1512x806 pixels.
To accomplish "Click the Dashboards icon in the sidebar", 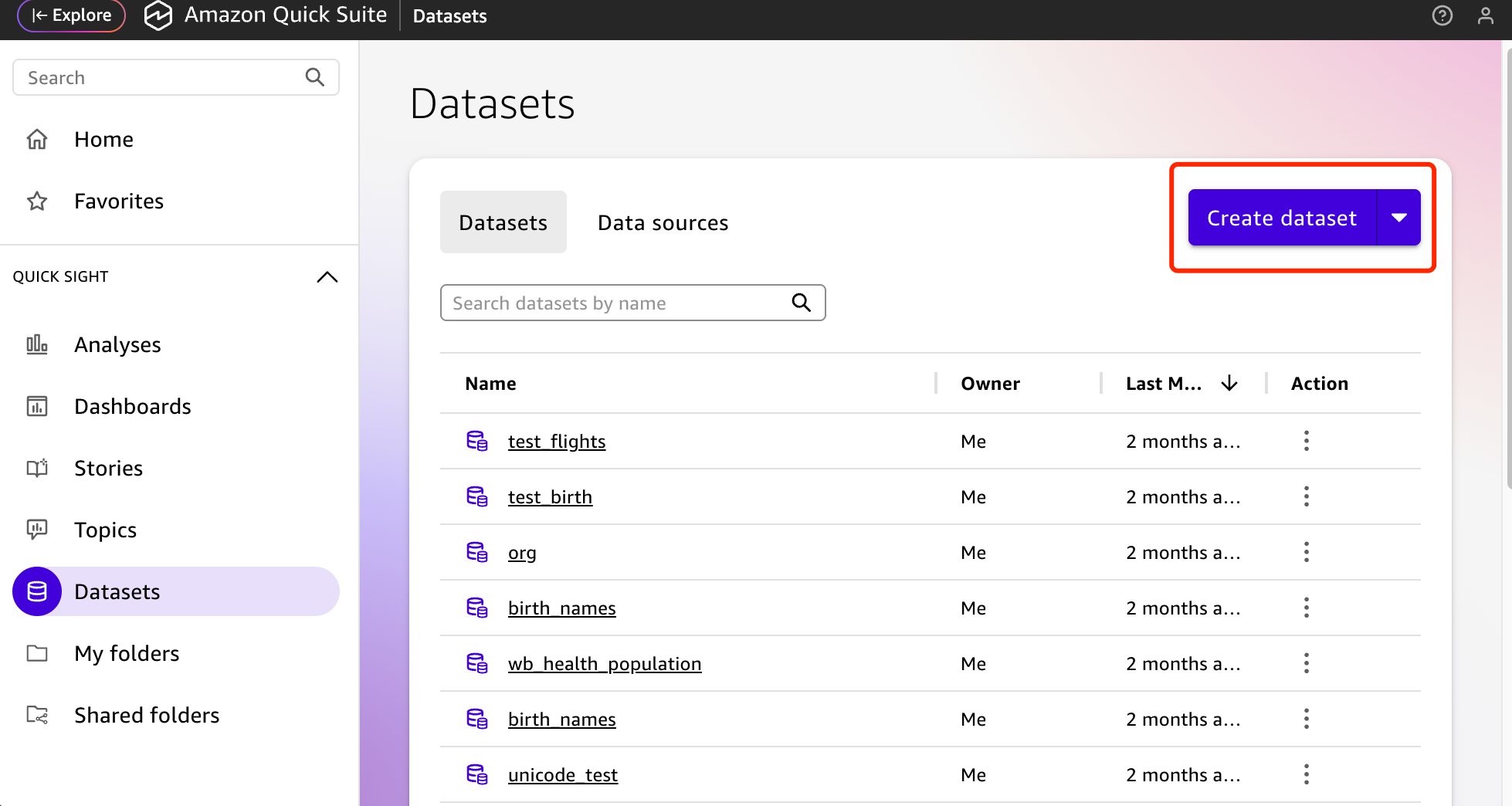I will pos(36,406).
